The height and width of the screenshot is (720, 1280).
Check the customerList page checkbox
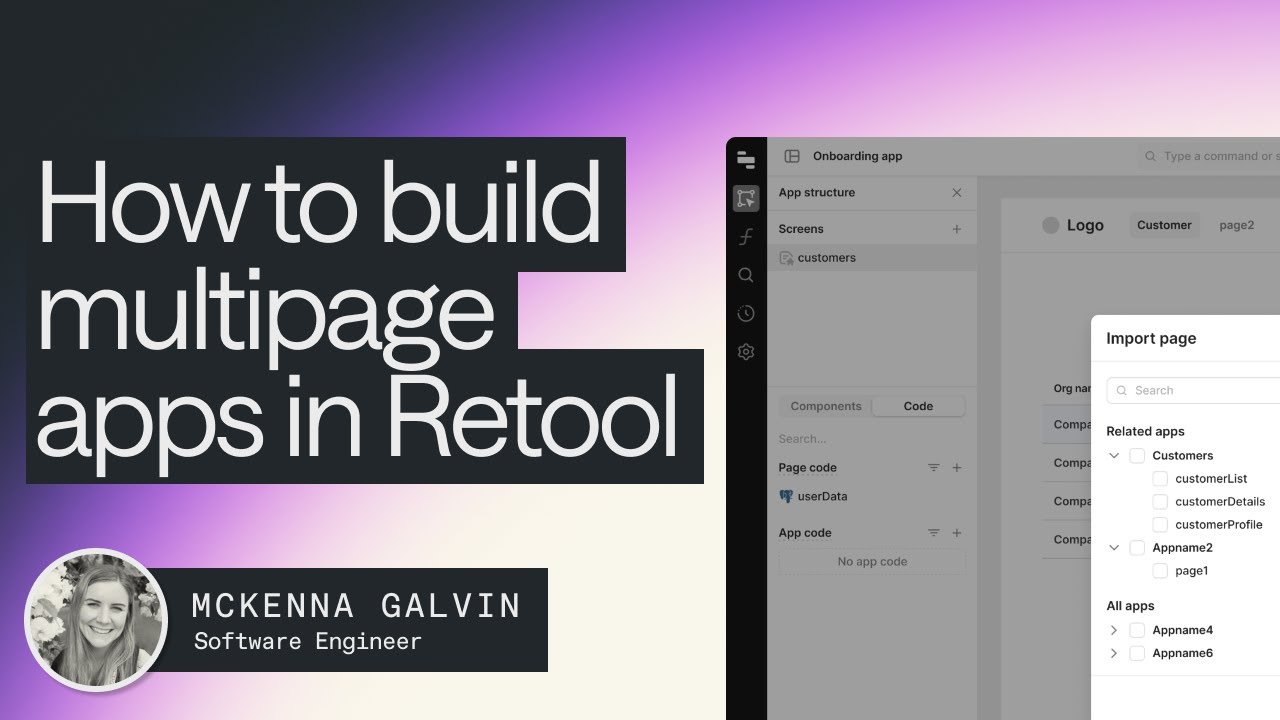tap(1160, 479)
